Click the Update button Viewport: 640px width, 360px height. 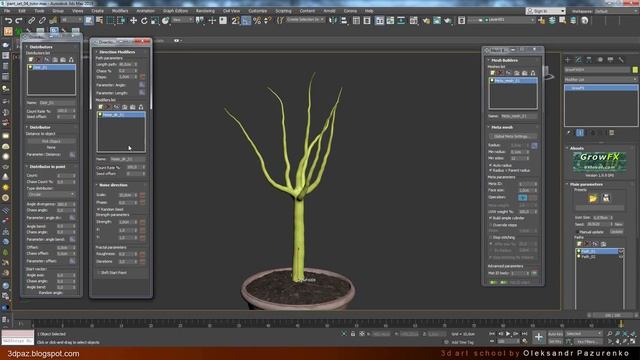click(x=616, y=232)
